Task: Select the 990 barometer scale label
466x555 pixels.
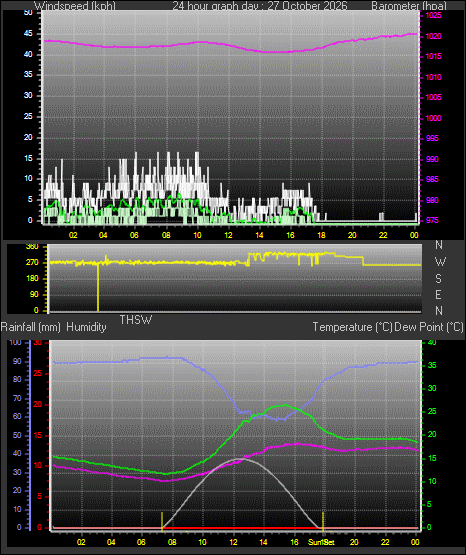Action: coord(432,159)
